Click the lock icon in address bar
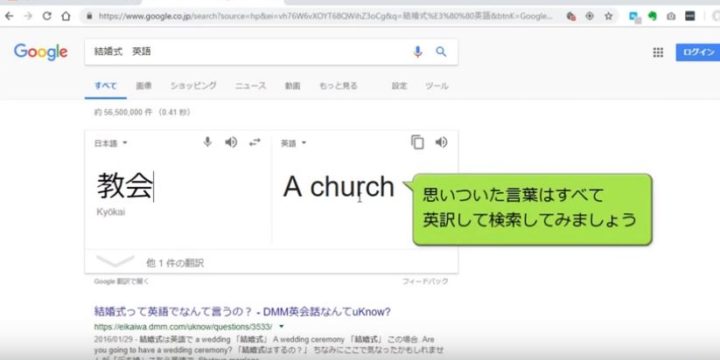720x360 pixels. click(90, 17)
